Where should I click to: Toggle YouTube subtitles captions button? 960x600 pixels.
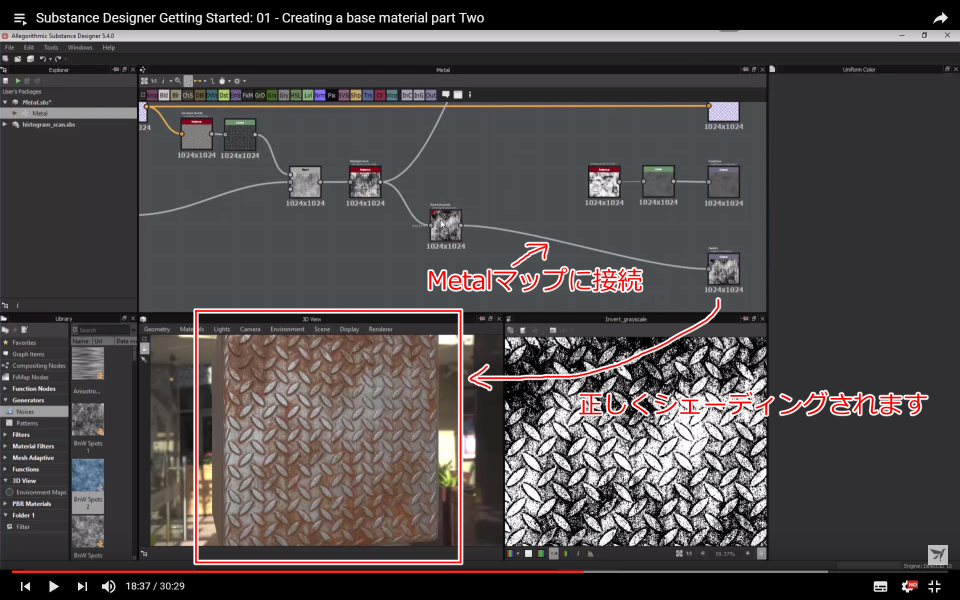click(x=880, y=587)
